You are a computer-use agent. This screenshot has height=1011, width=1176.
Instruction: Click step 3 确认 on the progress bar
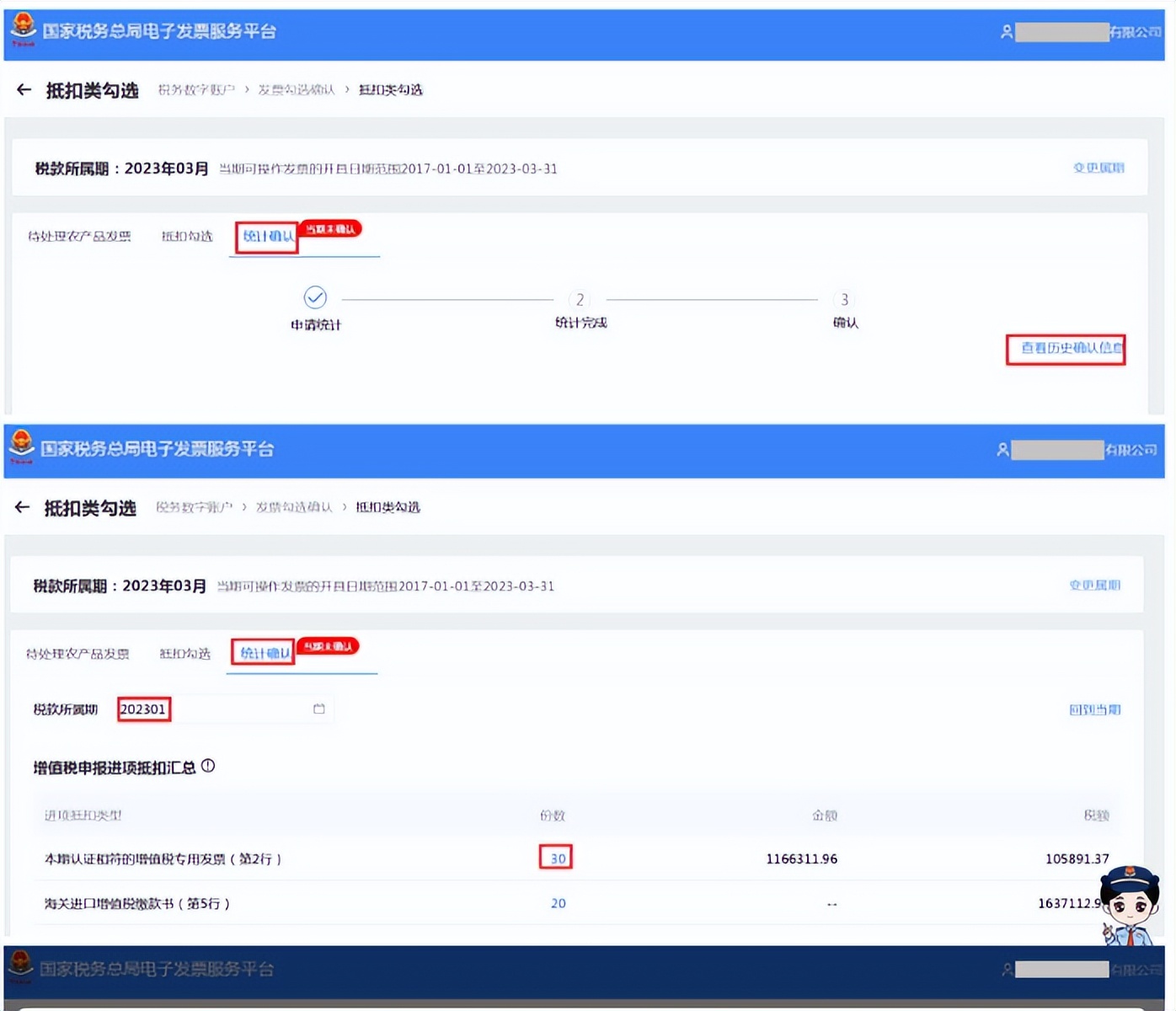click(843, 300)
